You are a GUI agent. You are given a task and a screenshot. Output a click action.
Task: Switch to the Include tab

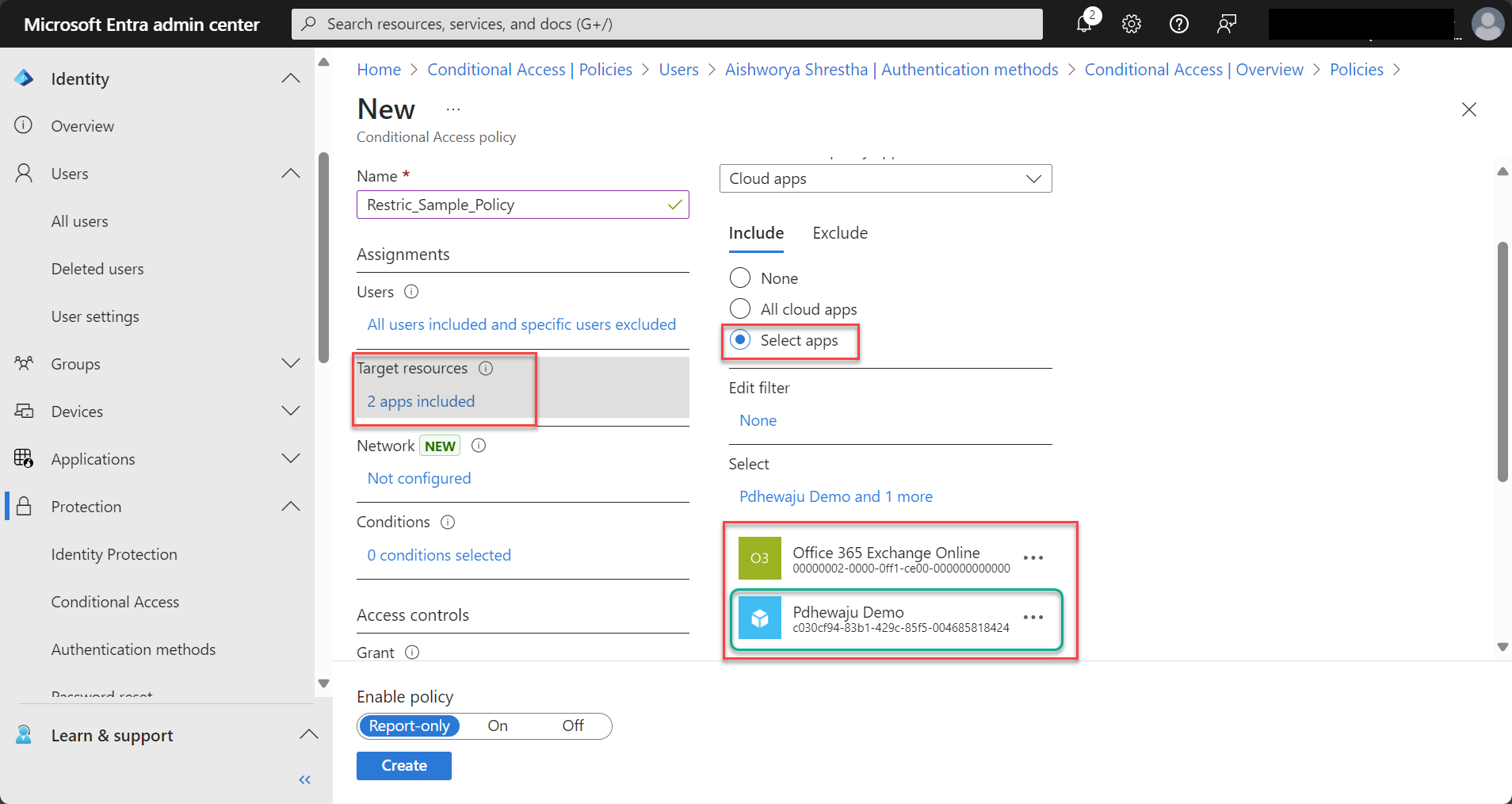point(756,233)
